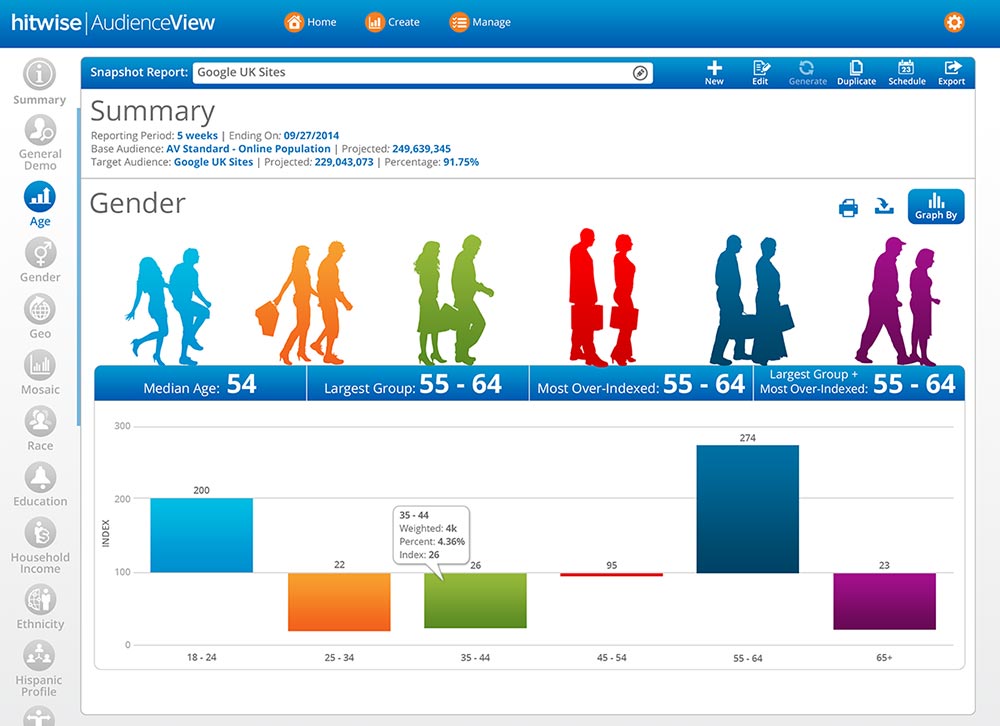
Task: Click the Generate toolbar button
Action: click(807, 73)
